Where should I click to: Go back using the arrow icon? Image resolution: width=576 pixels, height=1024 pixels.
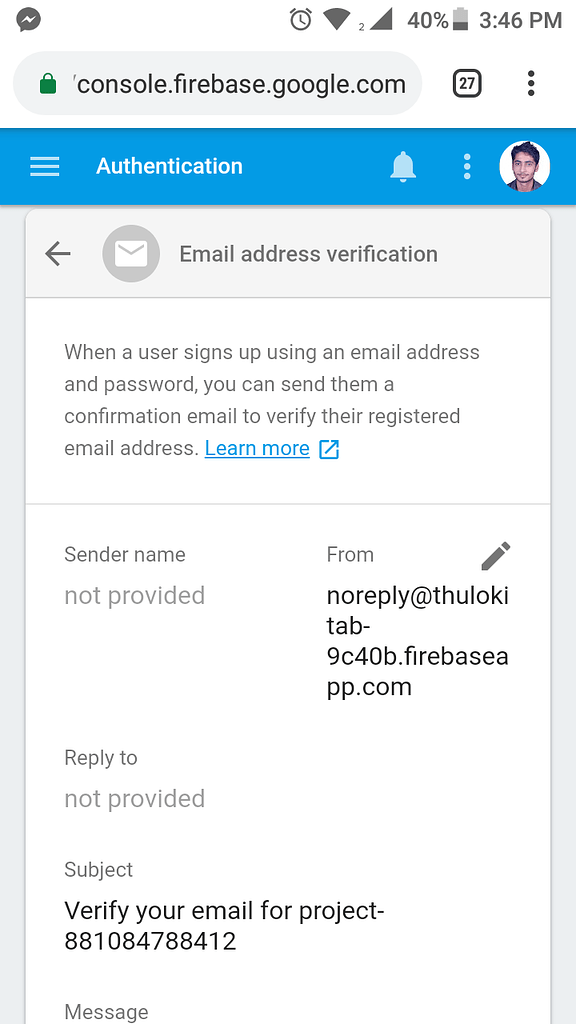coord(57,253)
